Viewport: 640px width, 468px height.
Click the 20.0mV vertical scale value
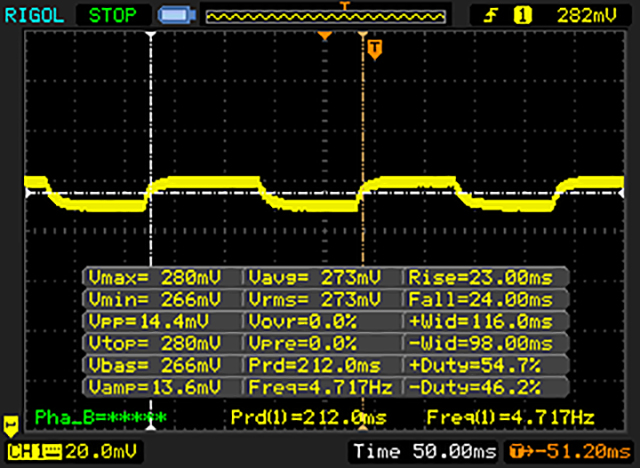[x=101, y=451]
